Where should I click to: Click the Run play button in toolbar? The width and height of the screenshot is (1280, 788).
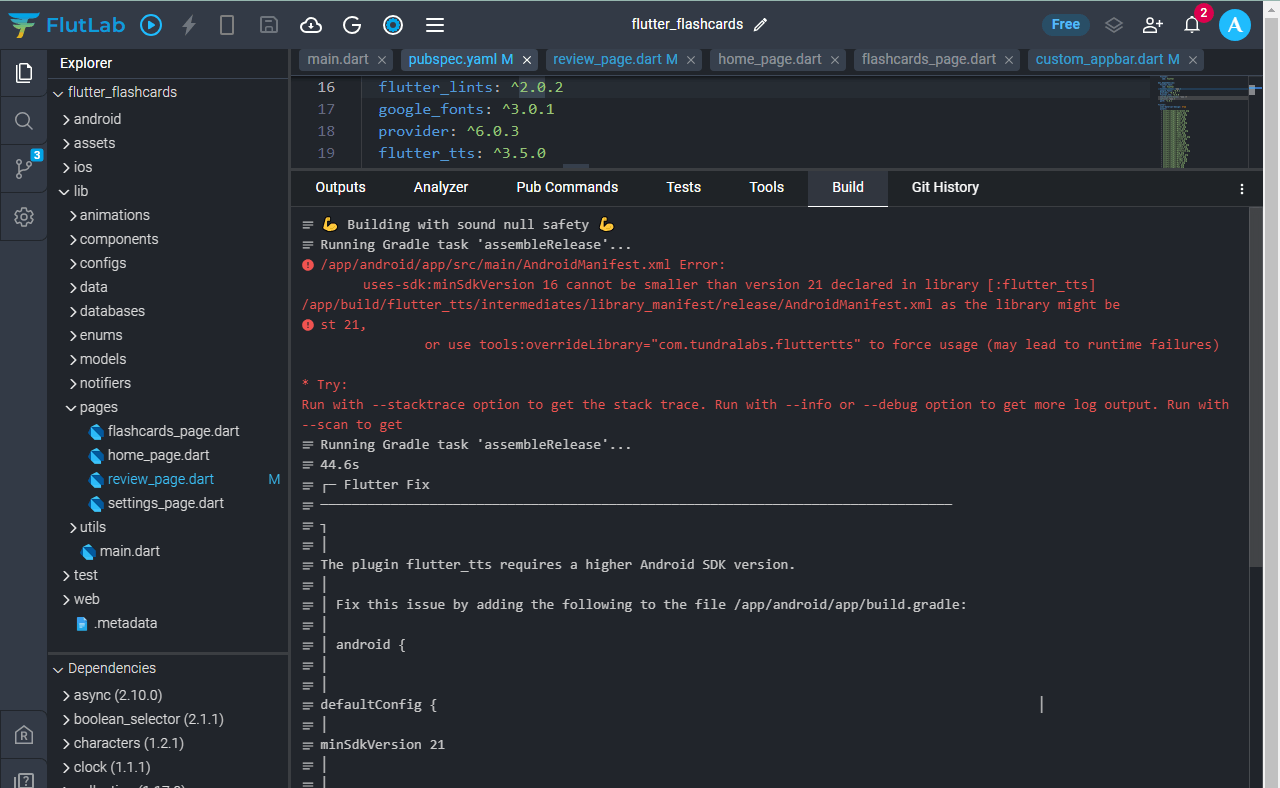pos(151,25)
